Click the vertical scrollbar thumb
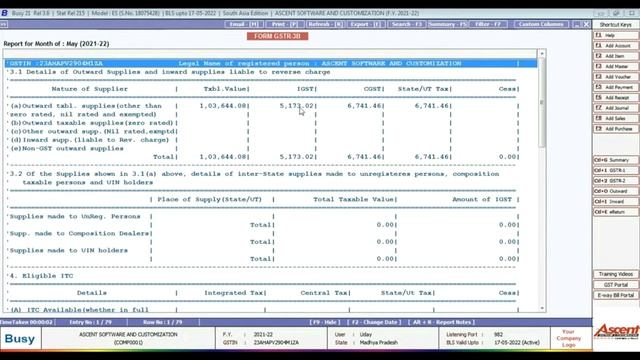640x360 pixels. pyautogui.click(x=542, y=103)
